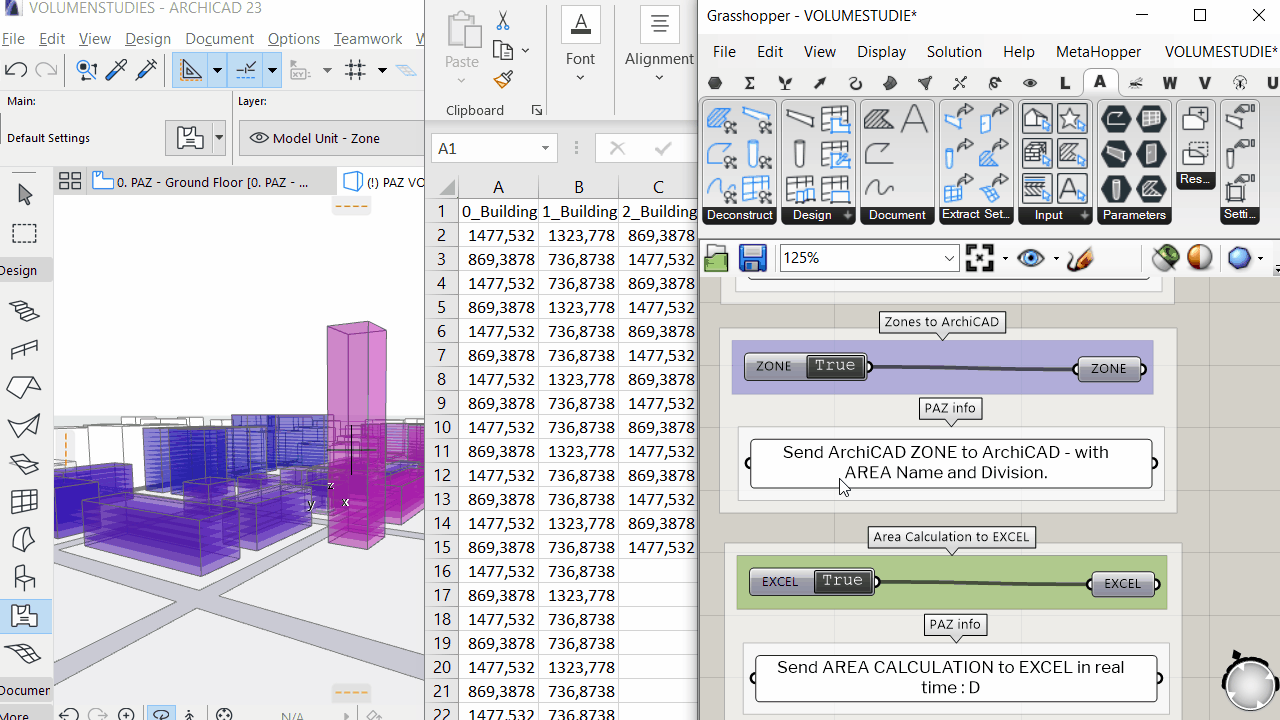Expand Grasshopper Design panel plus
The width and height of the screenshot is (1280, 720).
pyautogui.click(x=847, y=215)
